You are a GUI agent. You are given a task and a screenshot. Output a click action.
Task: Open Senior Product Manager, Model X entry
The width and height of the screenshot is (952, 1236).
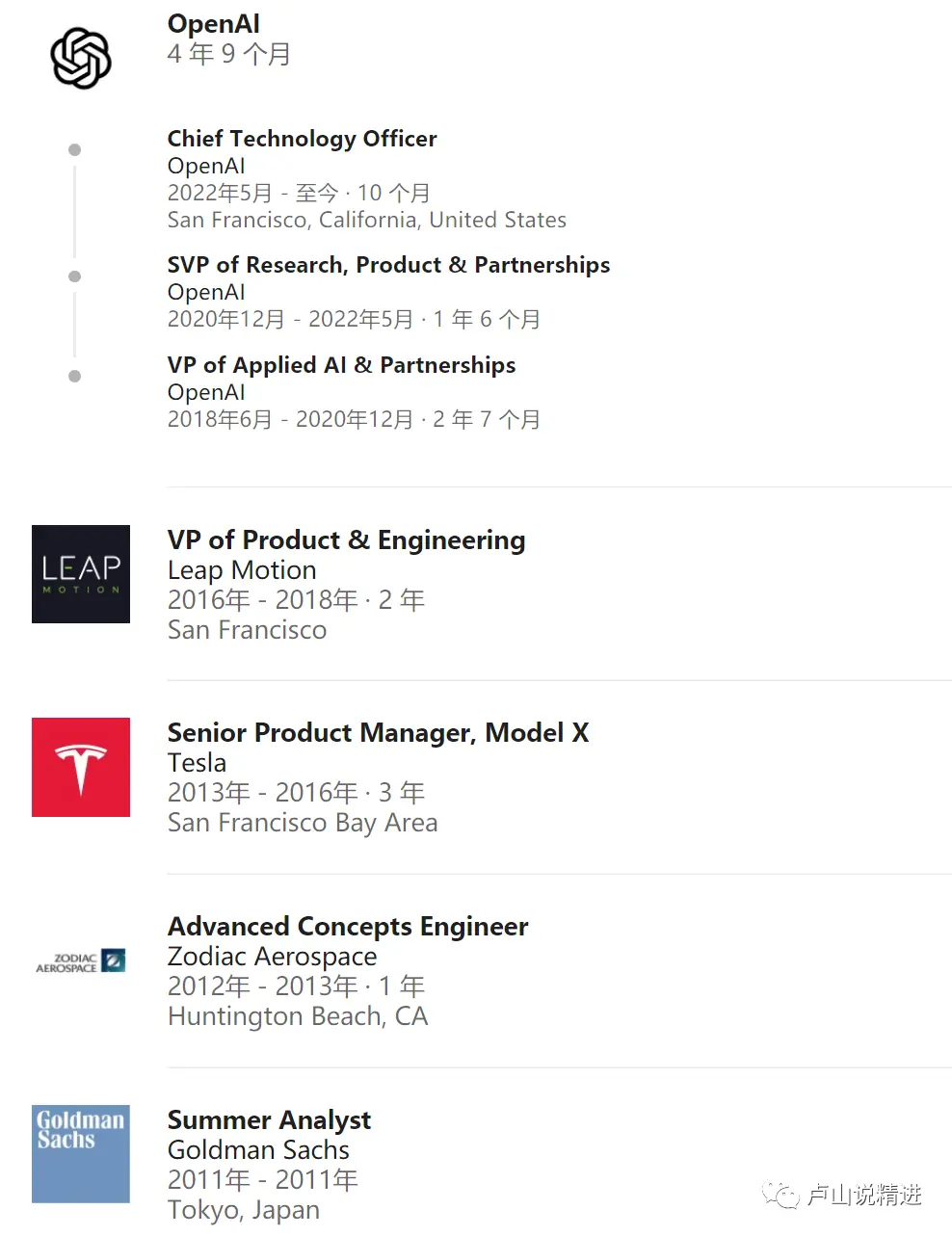378,733
